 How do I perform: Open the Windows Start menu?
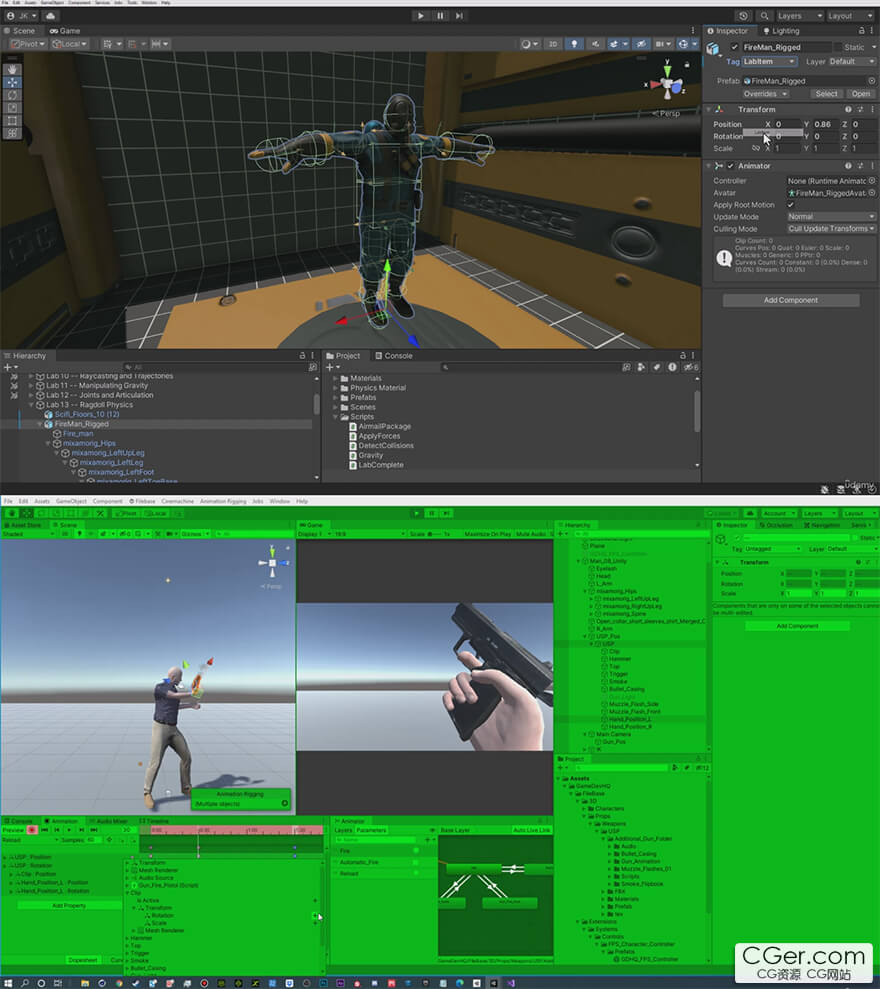8,983
